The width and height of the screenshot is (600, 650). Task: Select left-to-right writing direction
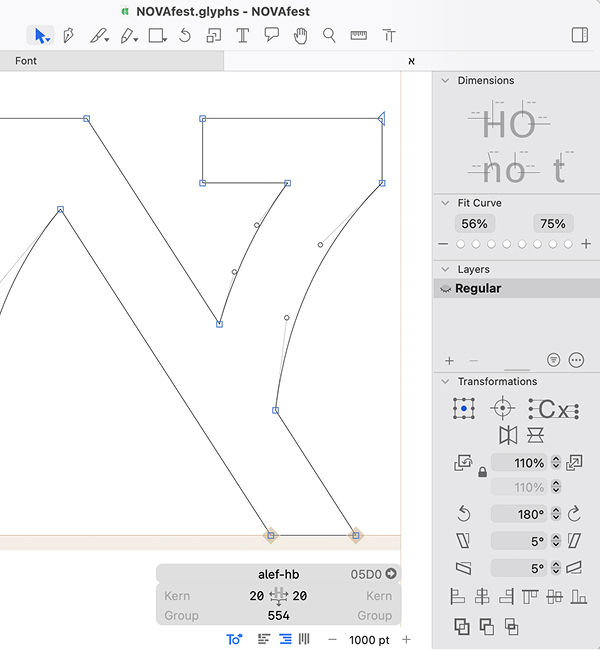(264, 639)
